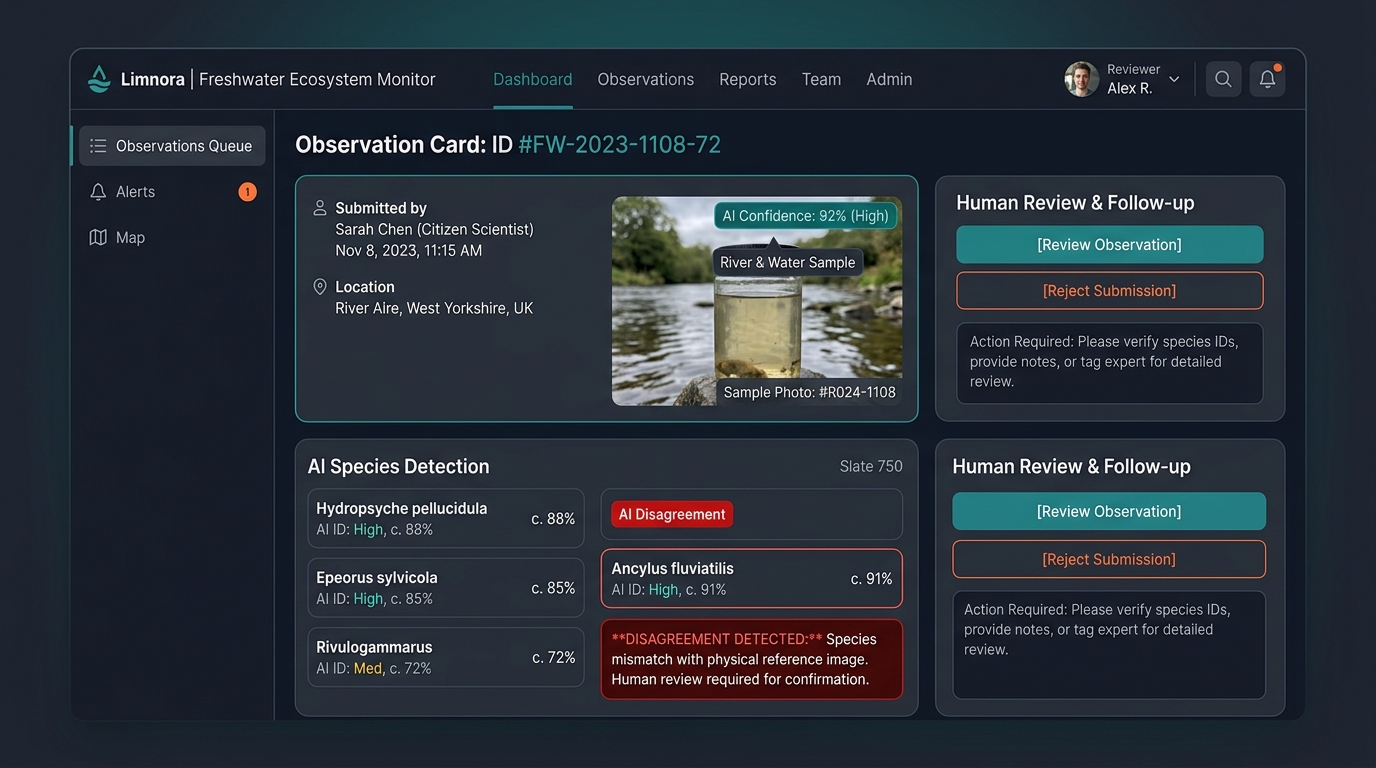The width and height of the screenshot is (1376, 768).
Task: Switch to the Dashboard tab
Action: point(533,79)
